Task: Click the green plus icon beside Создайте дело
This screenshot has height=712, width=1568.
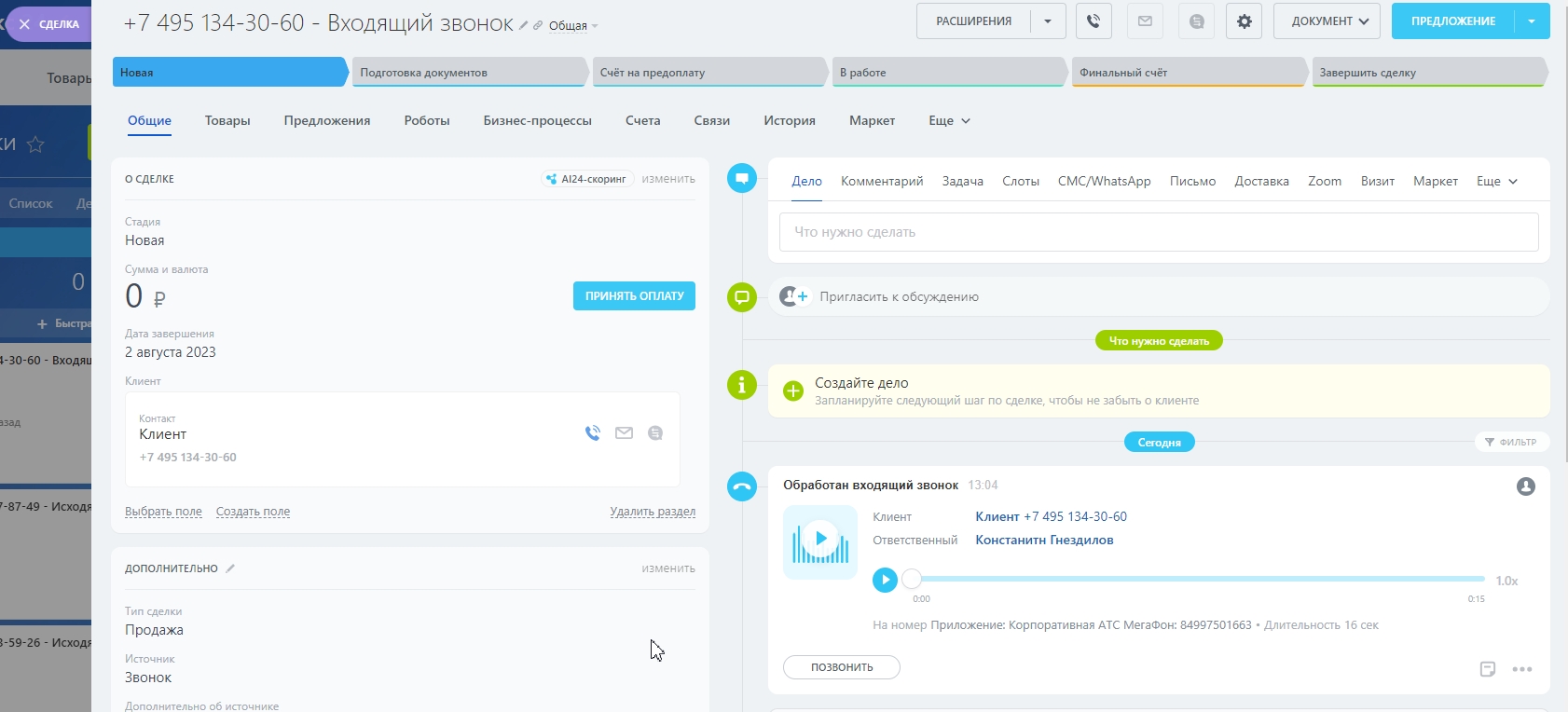Action: click(x=793, y=391)
